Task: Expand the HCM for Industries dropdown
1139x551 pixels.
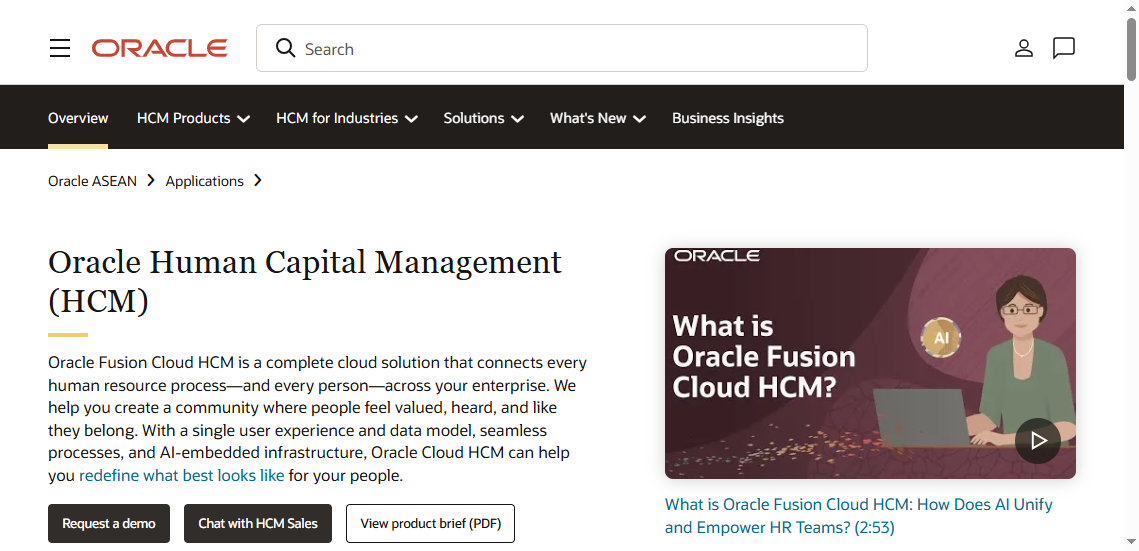Action: tap(346, 118)
